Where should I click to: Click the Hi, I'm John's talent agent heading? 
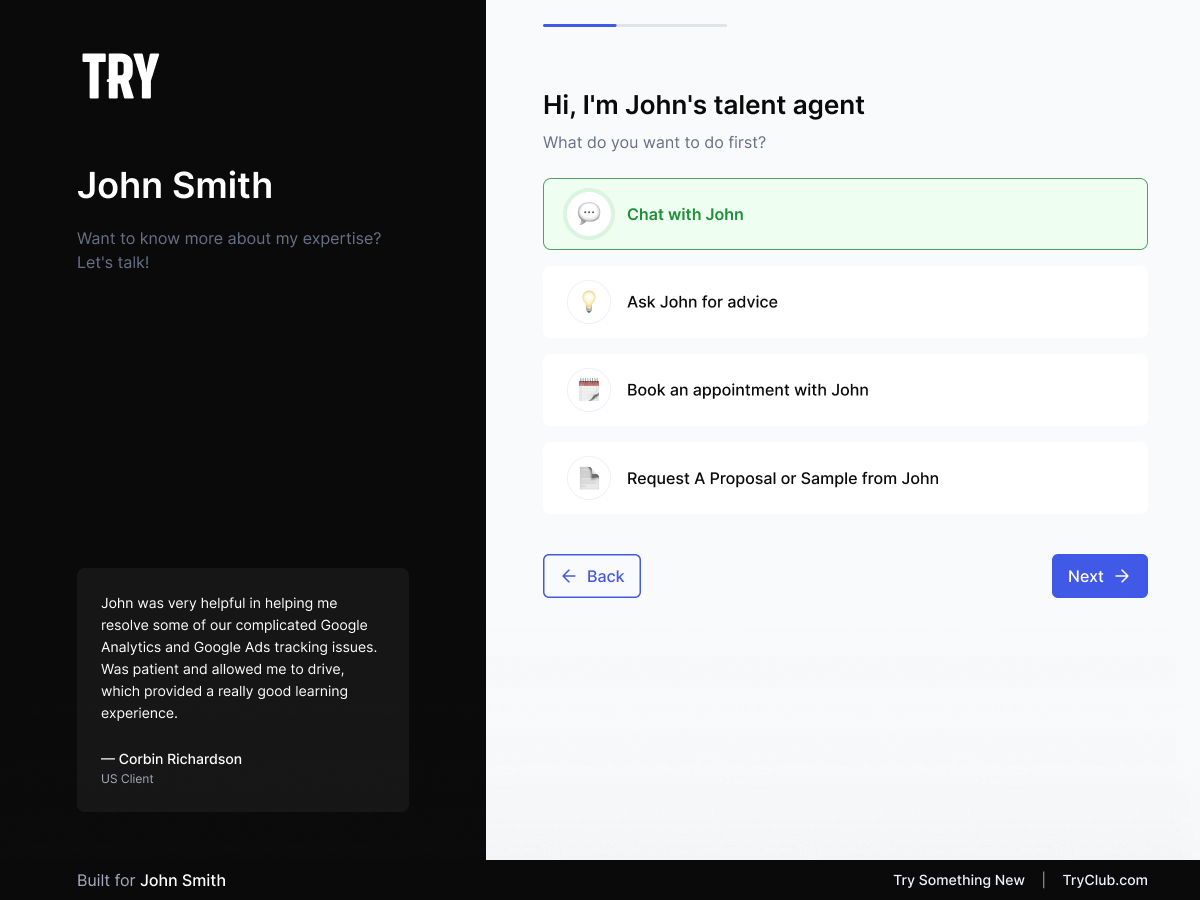point(703,105)
